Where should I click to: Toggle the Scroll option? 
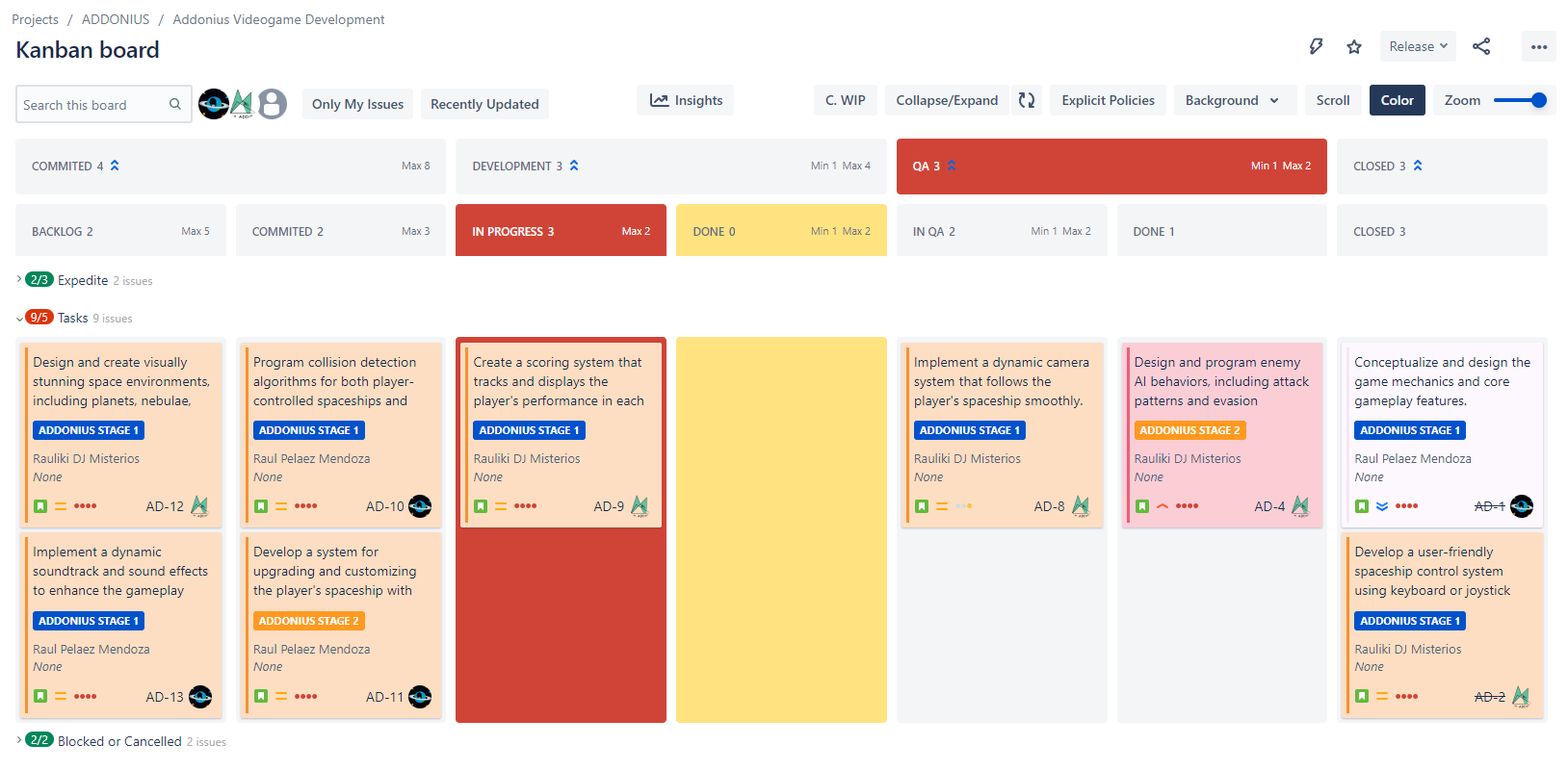pyautogui.click(x=1333, y=100)
